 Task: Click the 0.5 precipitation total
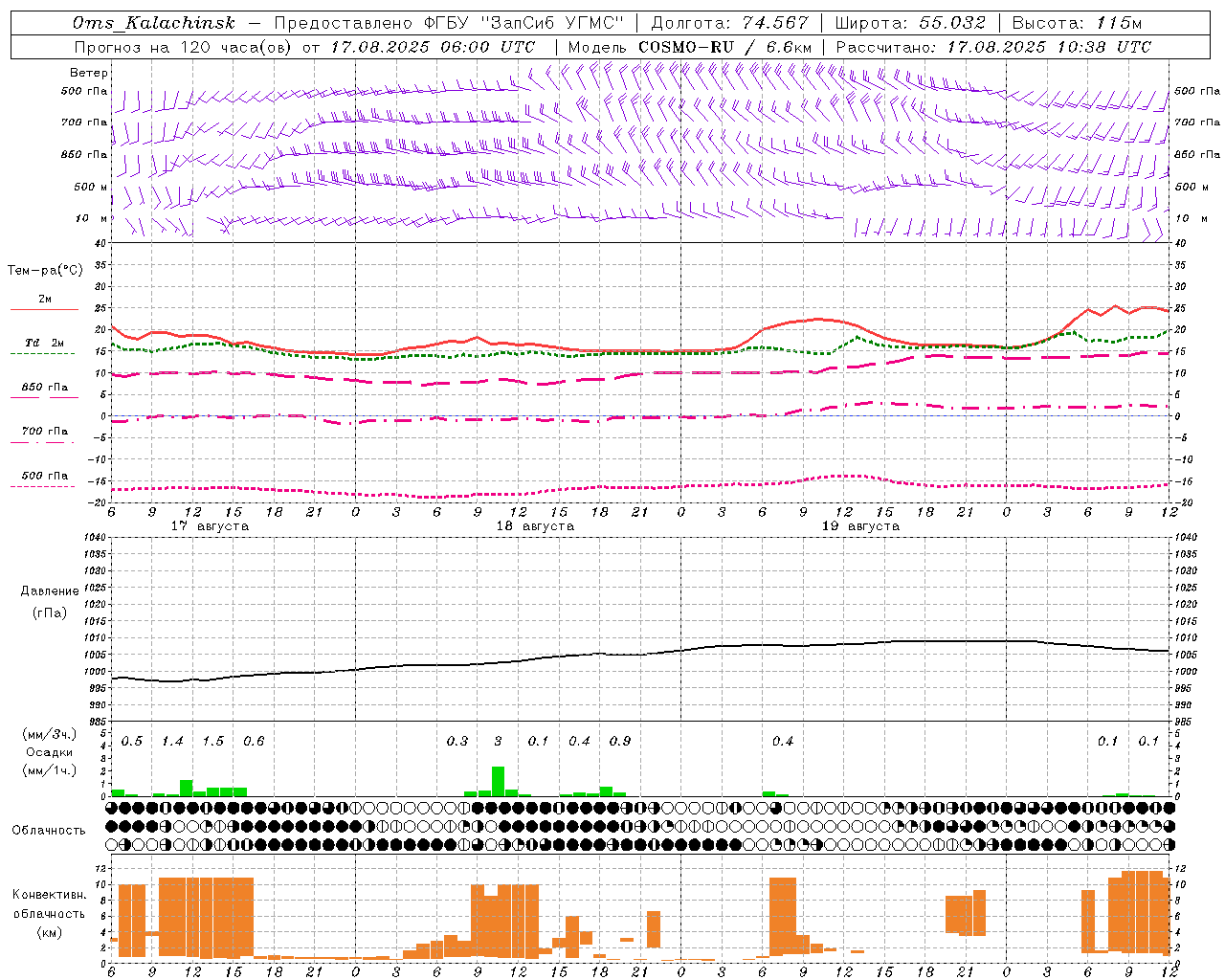[x=132, y=742]
